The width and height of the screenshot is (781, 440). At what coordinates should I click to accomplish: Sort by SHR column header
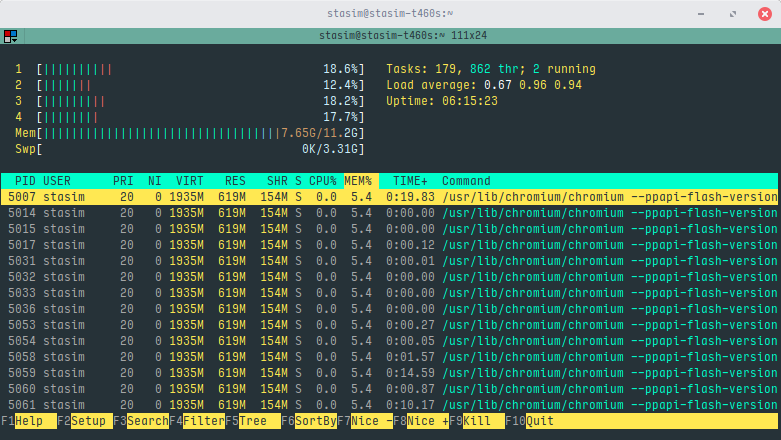pos(277,181)
